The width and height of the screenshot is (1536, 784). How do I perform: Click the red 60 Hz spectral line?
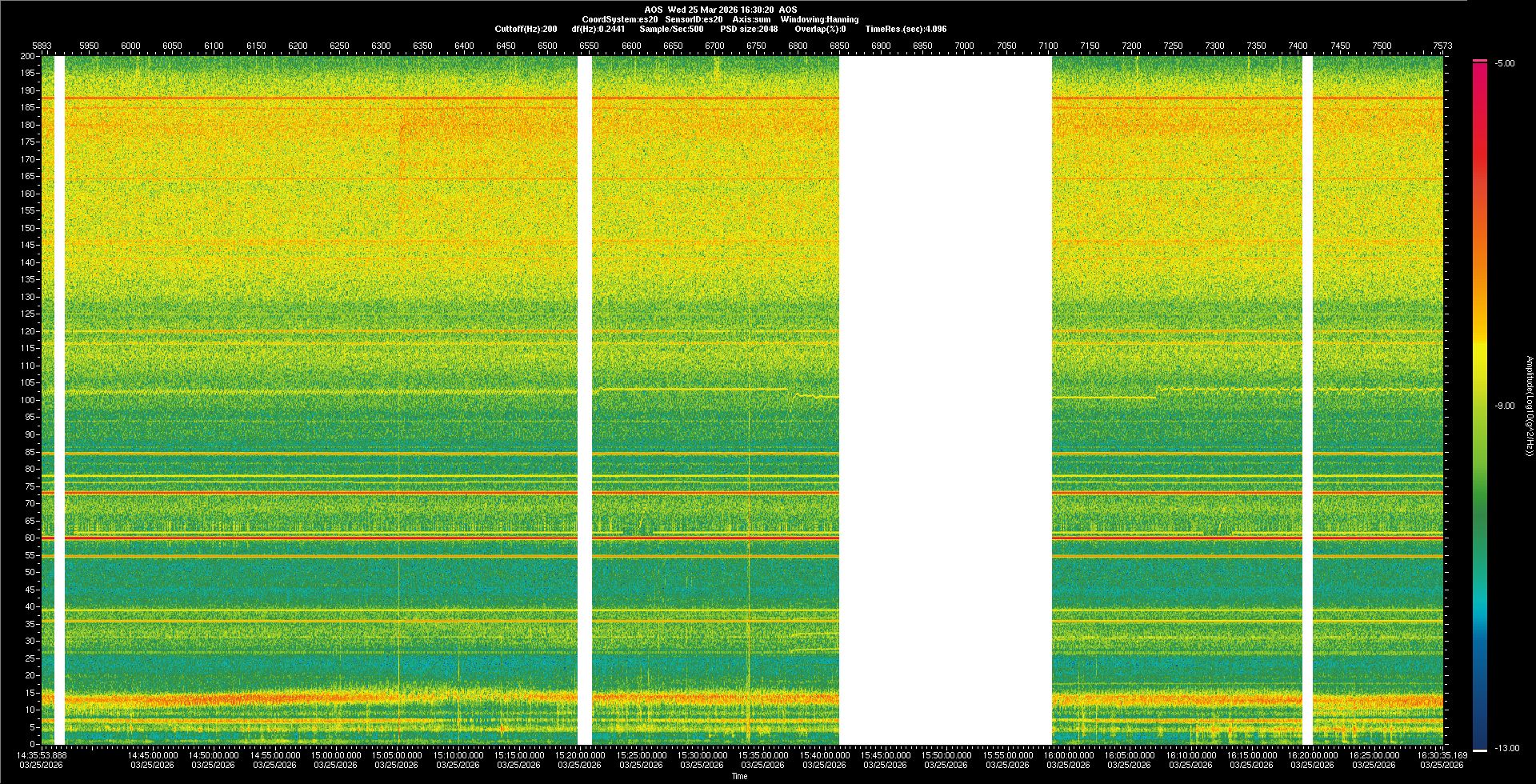320,538
